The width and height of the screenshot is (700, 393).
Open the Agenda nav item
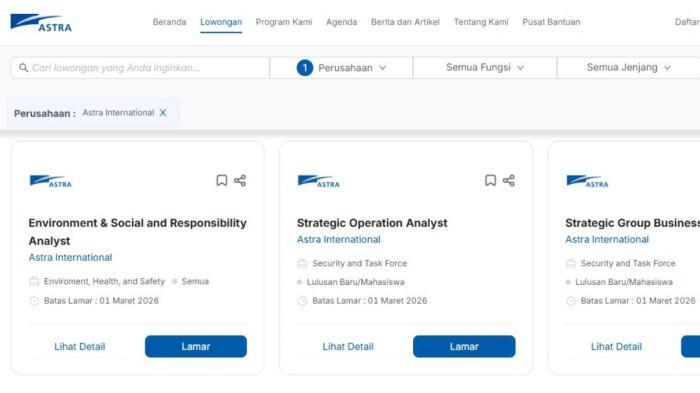[x=342, y=22]
